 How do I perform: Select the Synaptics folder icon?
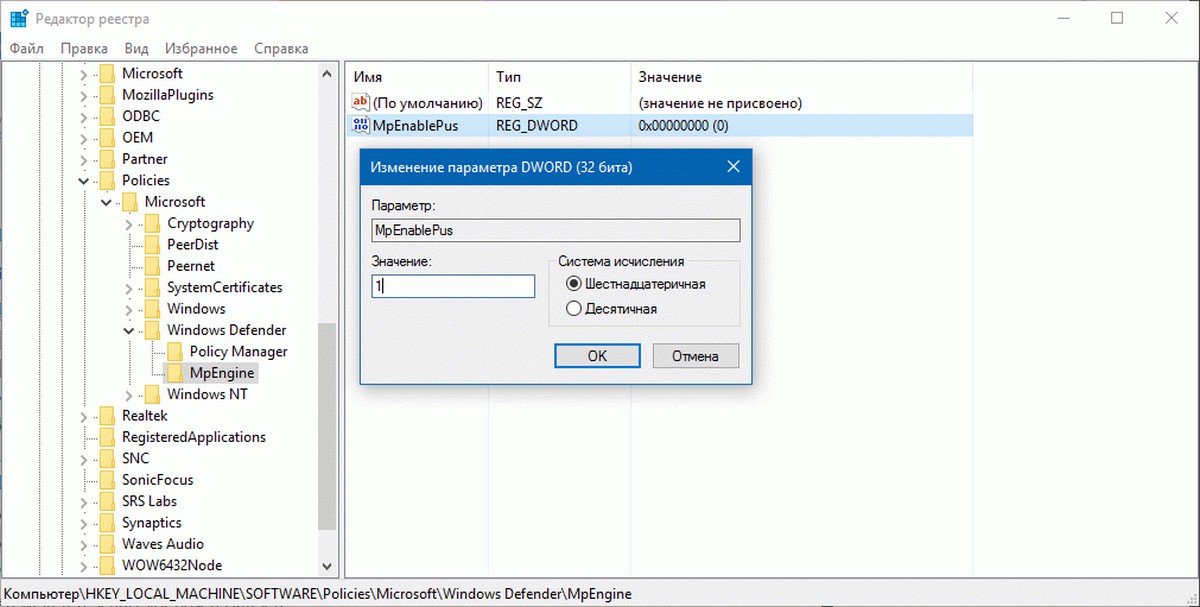tap(107, 523)
